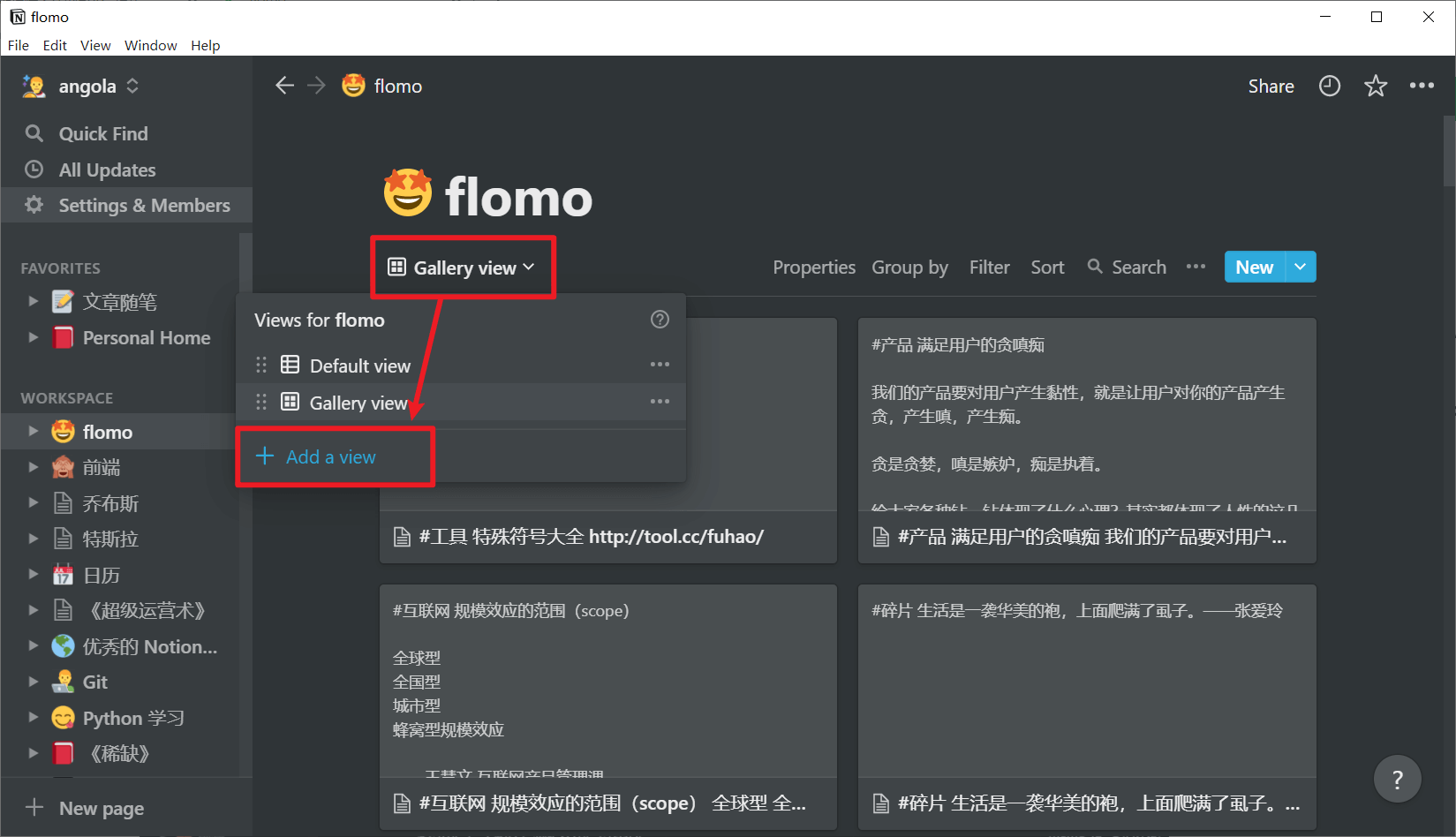Click the back navigation arrow
This screenshot has width=1456, height=837.
click(x=284, y=86)
